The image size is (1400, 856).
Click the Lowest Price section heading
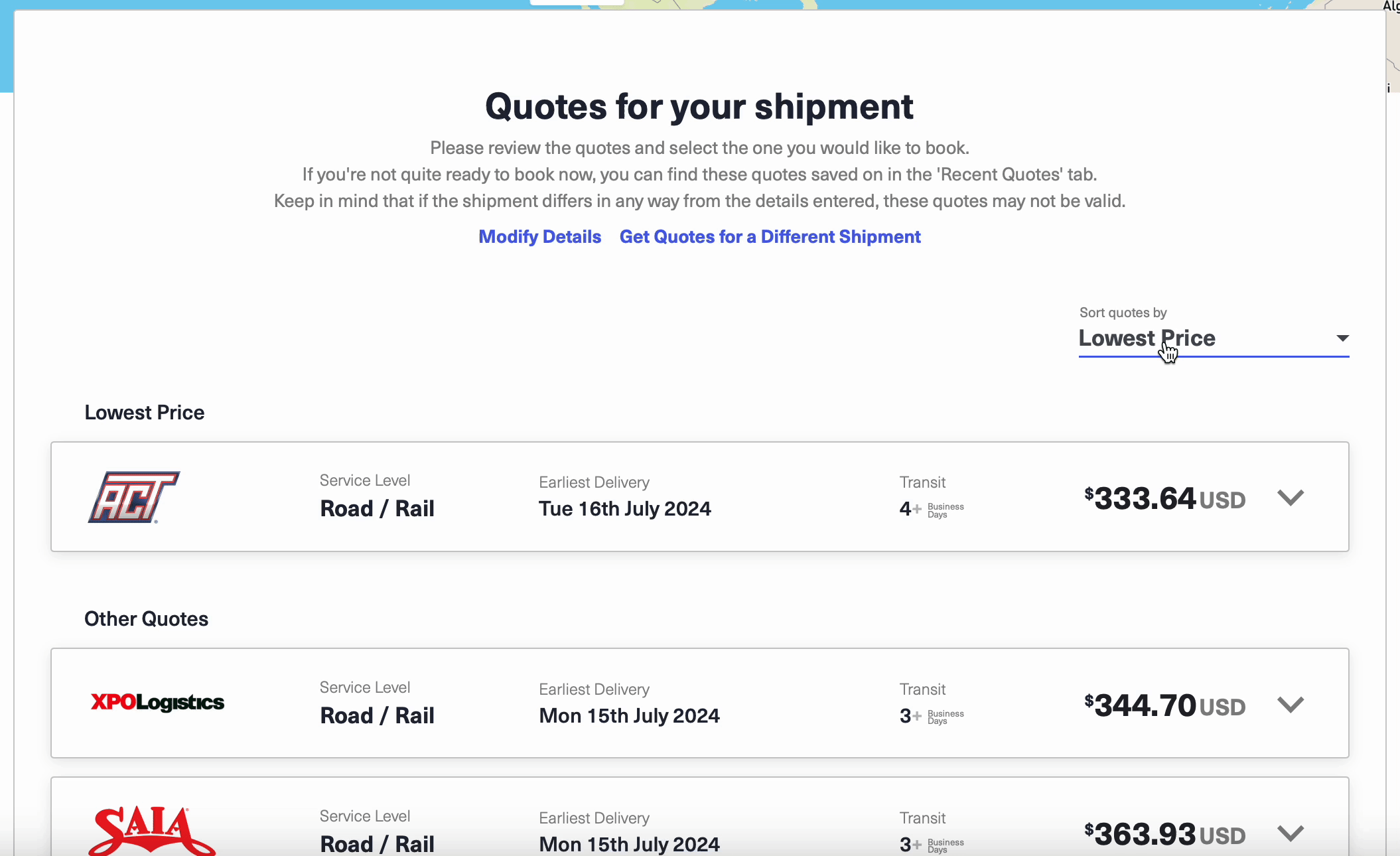click(144, 412)
